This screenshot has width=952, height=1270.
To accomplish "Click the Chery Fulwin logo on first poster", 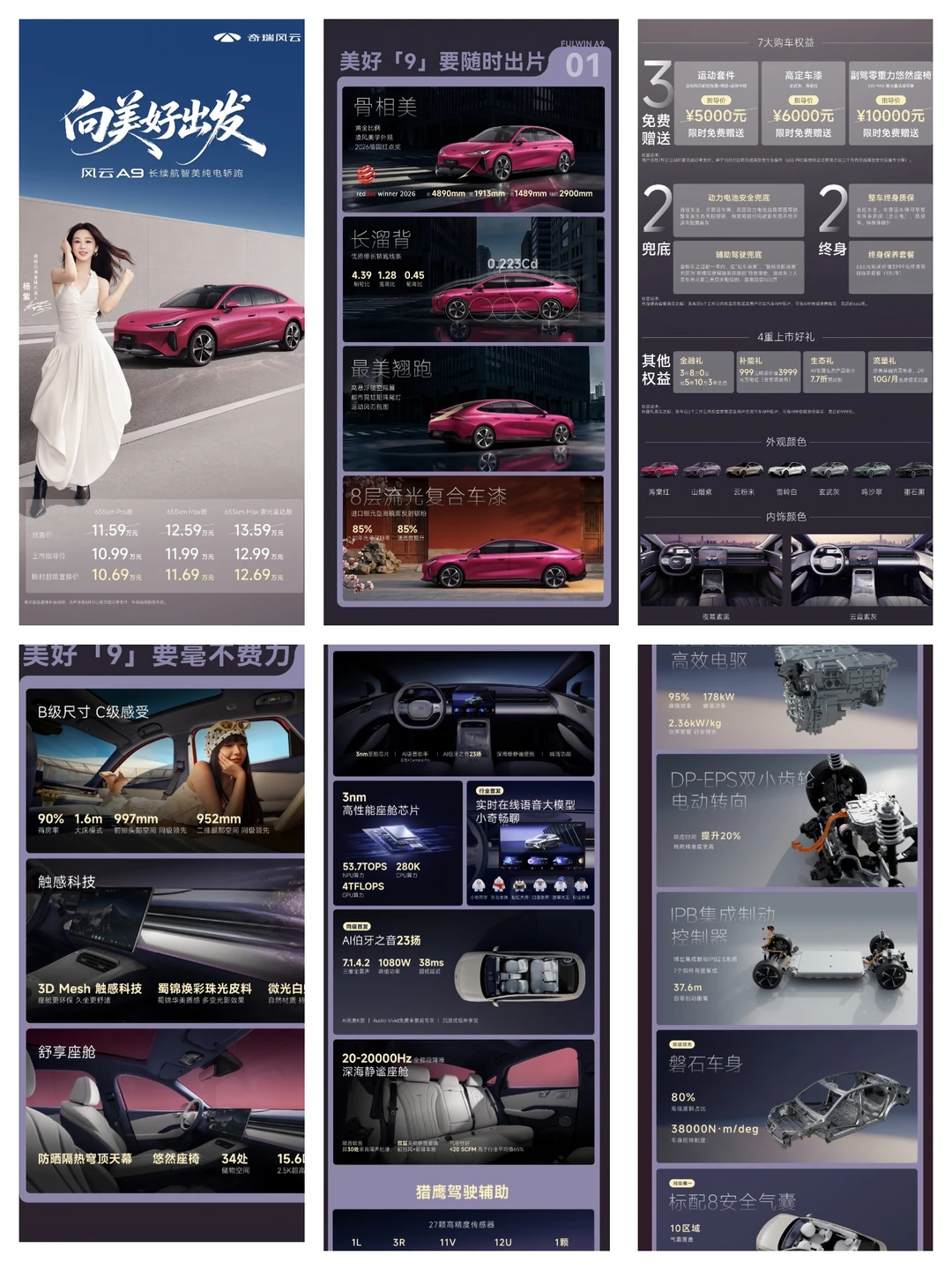I will coord(257,37).
